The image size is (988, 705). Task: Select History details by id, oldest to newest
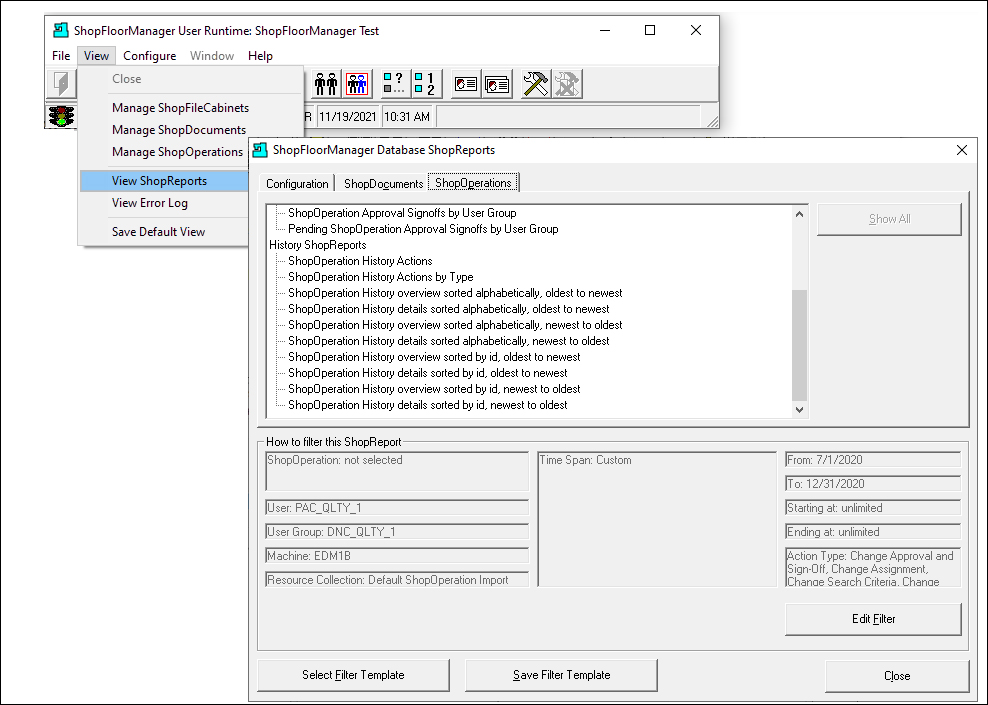428,373
